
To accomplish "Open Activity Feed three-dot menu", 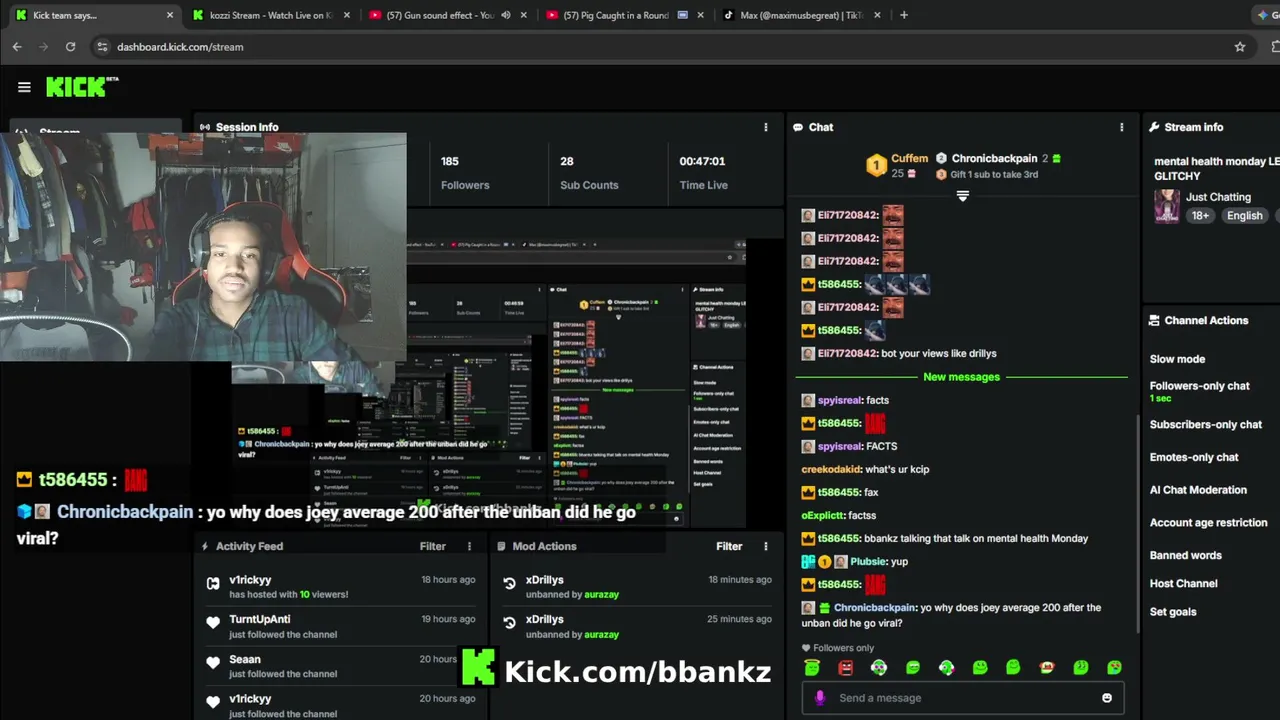I will (x=469, y=546).
